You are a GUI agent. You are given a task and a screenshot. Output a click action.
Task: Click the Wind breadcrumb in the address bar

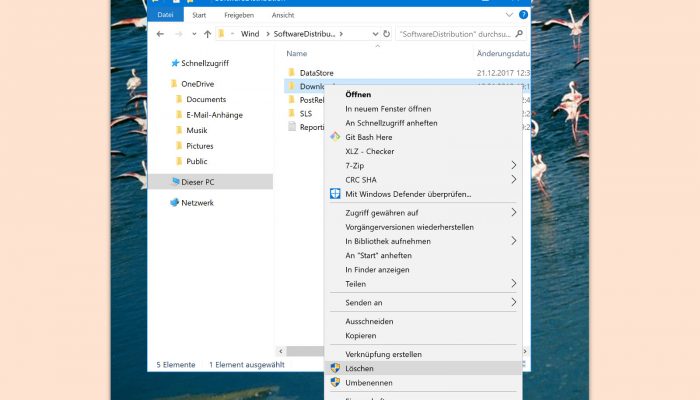pos(250,34)
